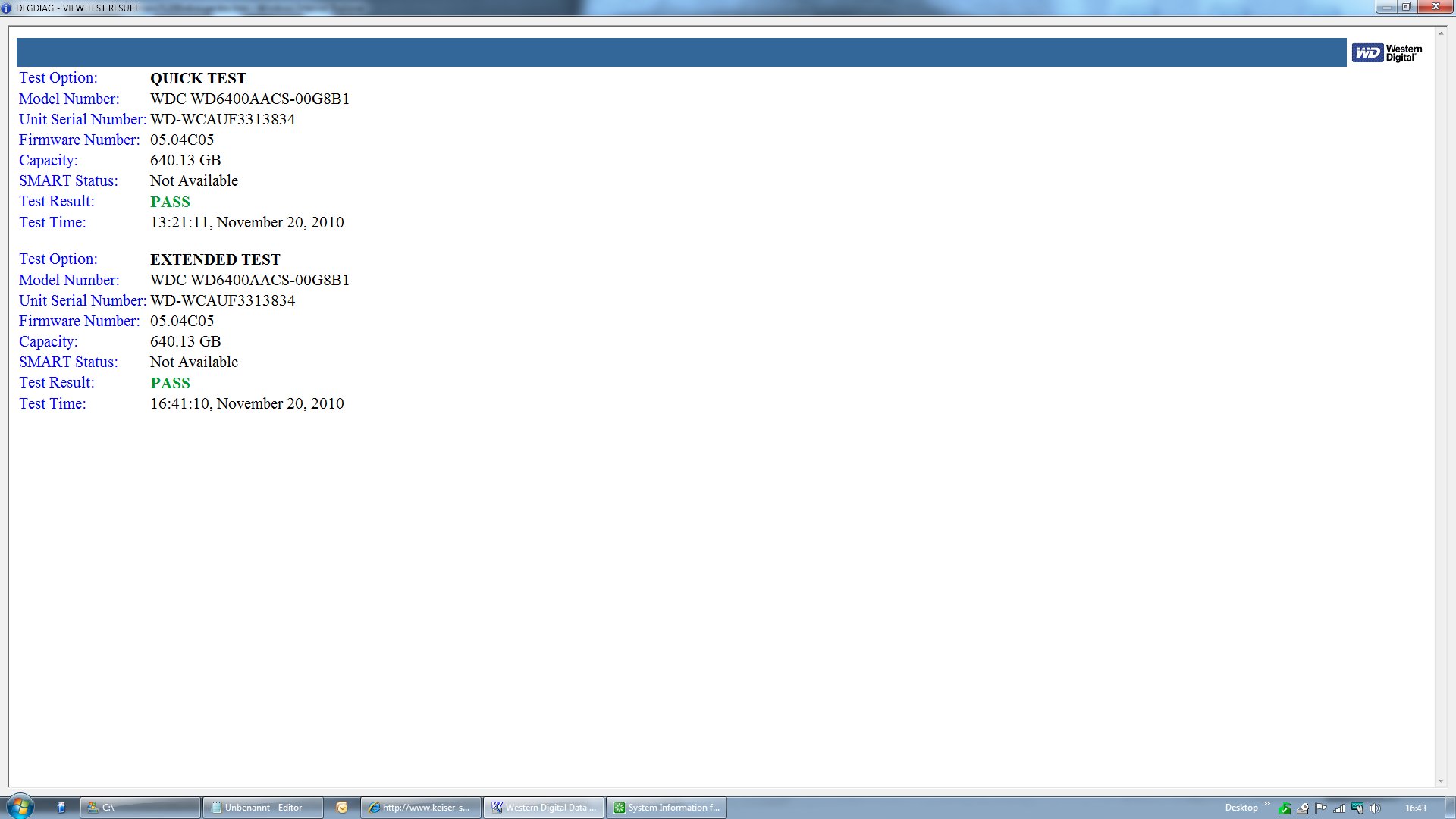Open the volume speaker tray icon

click(x=1375, y=808)
